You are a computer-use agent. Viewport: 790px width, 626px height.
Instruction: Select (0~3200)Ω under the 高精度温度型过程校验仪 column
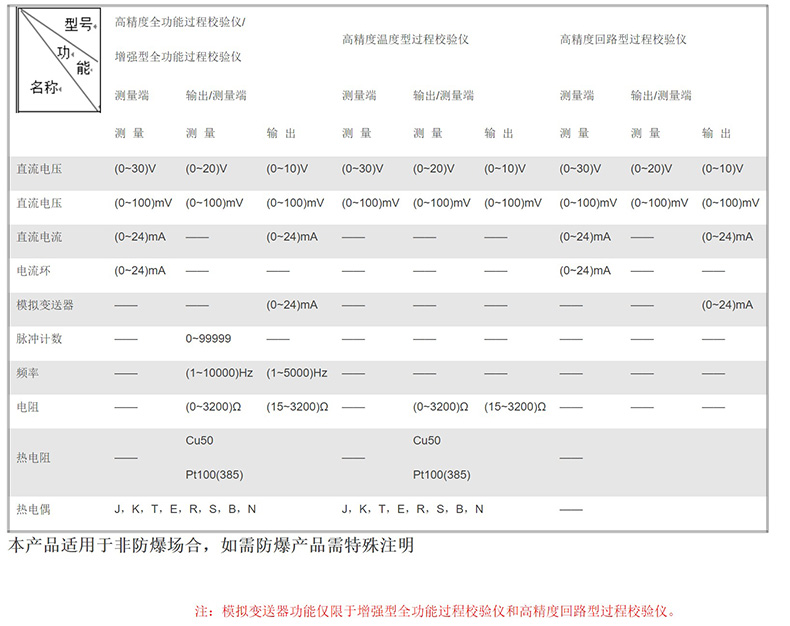(x=440, y=407)
